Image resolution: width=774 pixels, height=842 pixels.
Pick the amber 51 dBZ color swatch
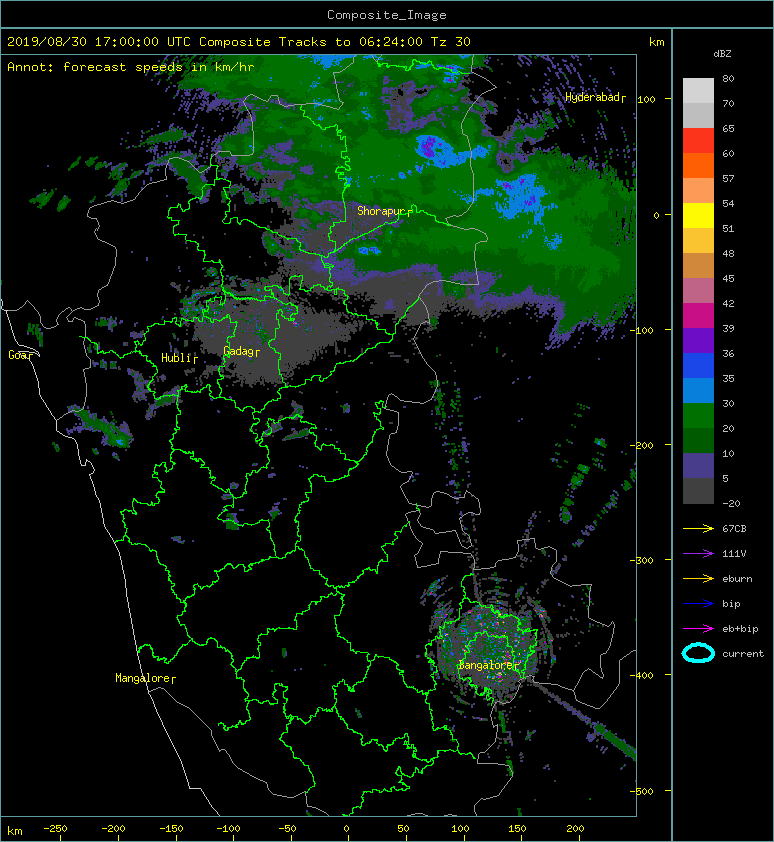(x=698, y=241)
